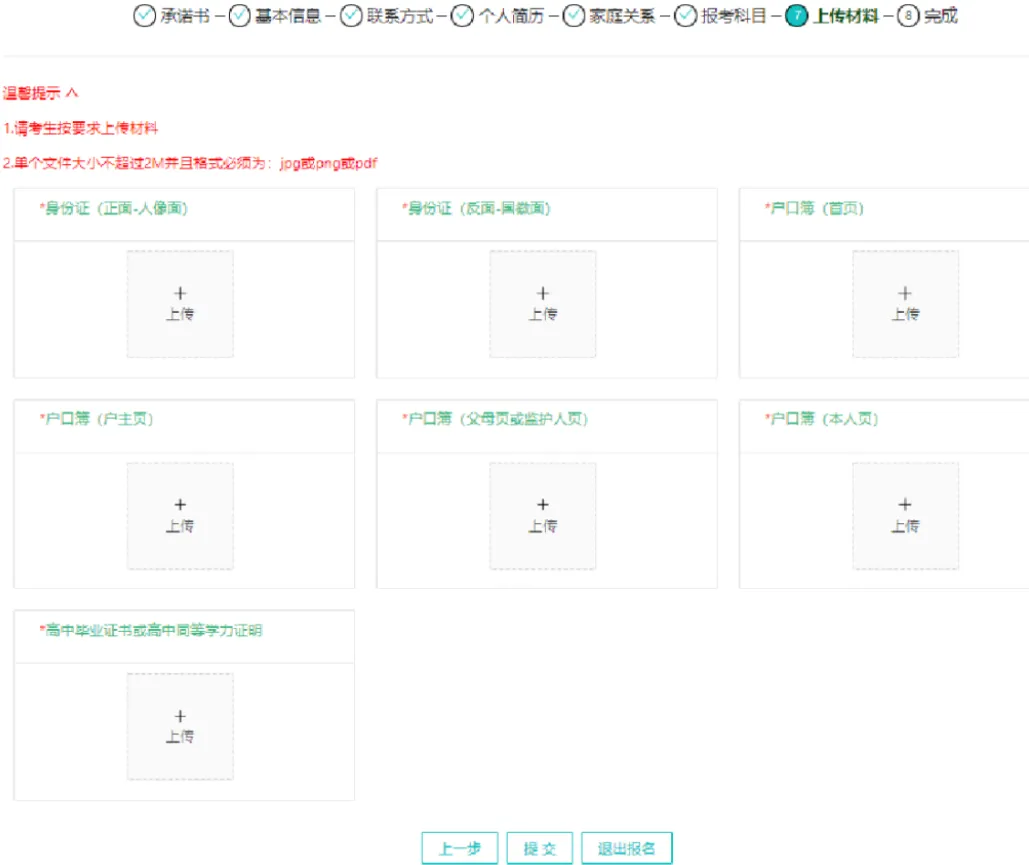This screenshot has width=1029, height=865.
Task: Open the 报考科目 step label
Action: coord(734,16)
